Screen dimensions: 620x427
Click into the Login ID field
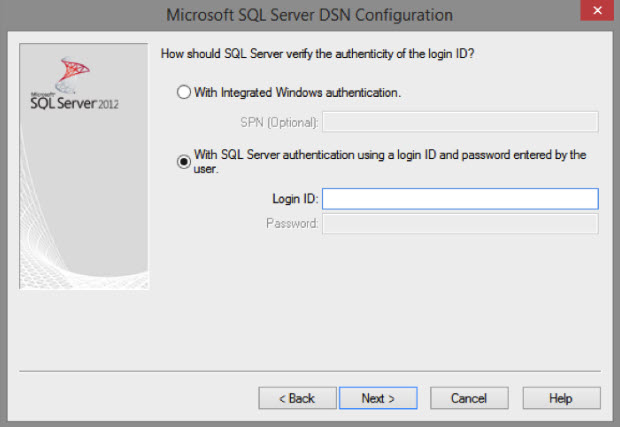pyautogui.click(x=460, y=199)
